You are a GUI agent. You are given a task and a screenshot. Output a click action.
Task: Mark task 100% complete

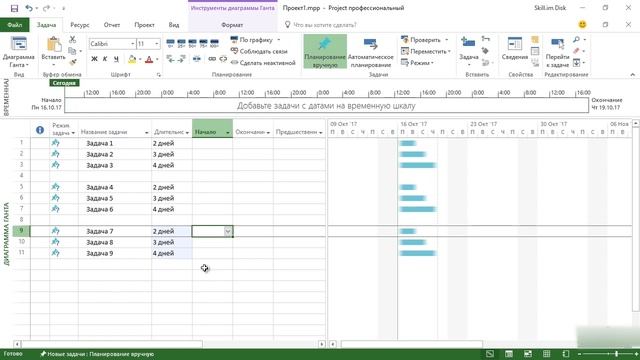(x=214, y=42)
